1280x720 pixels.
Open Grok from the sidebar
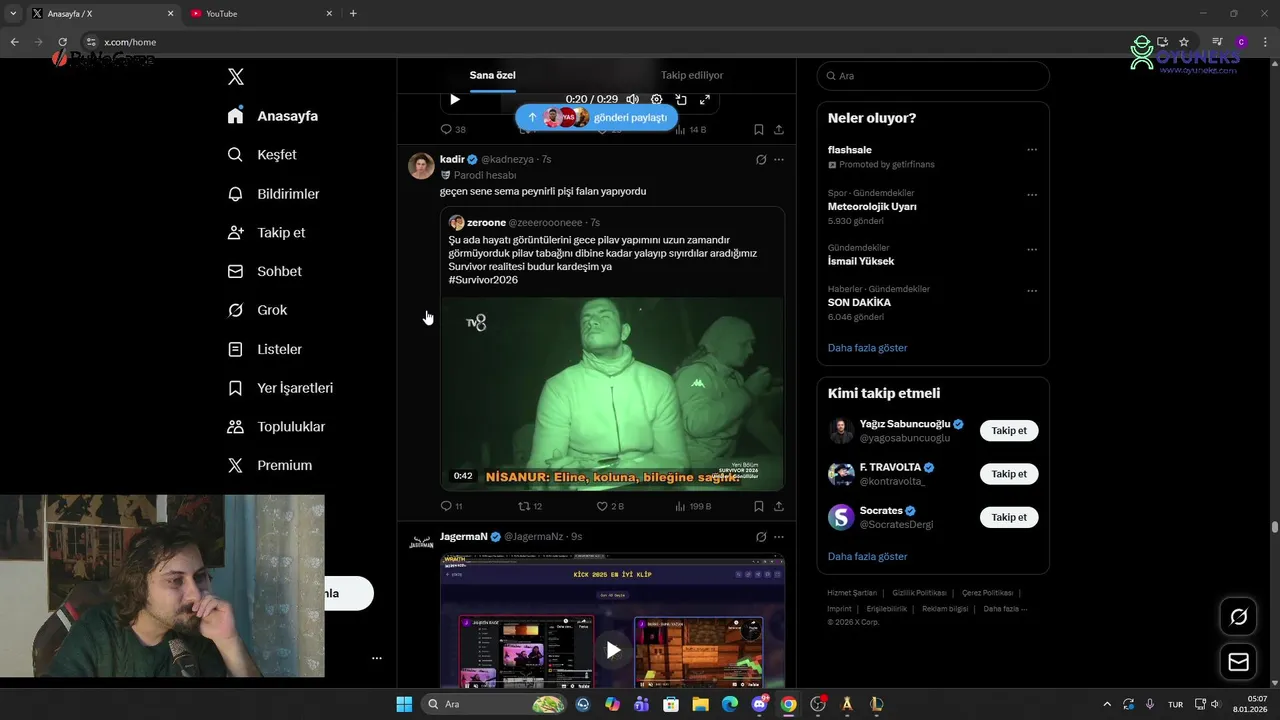pyautogui.click(x=257, y=310)
